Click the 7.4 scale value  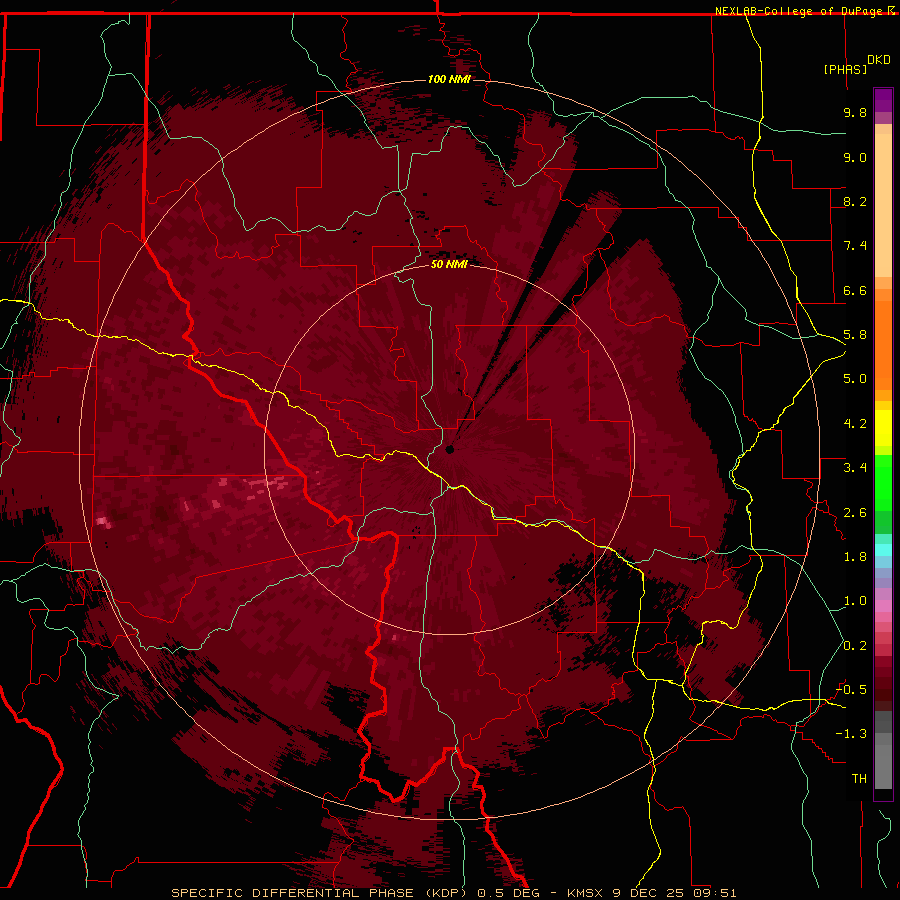pyautogui.click(x=855, y=246)
